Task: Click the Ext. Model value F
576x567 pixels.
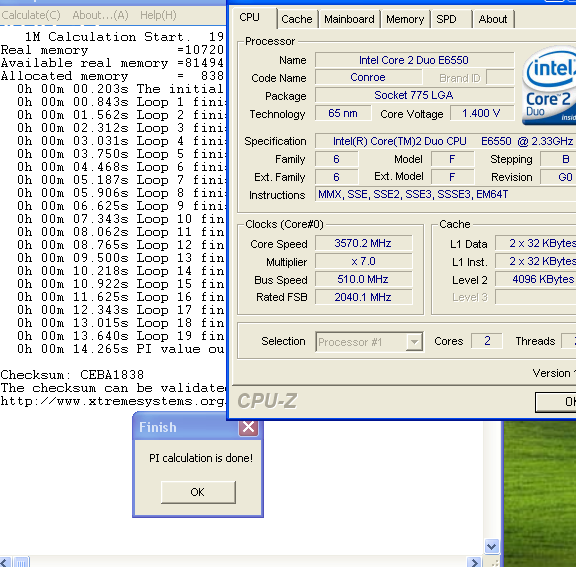Action: coord(452,177)
